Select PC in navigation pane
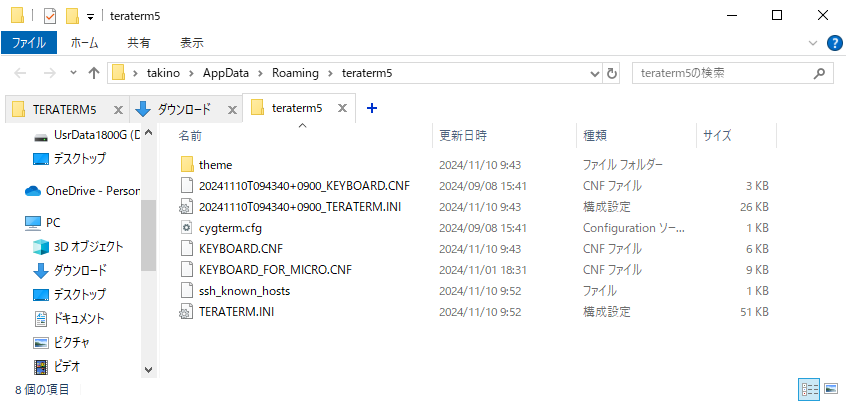This screenshot has width=847, height=402. (x=43, y=223)
